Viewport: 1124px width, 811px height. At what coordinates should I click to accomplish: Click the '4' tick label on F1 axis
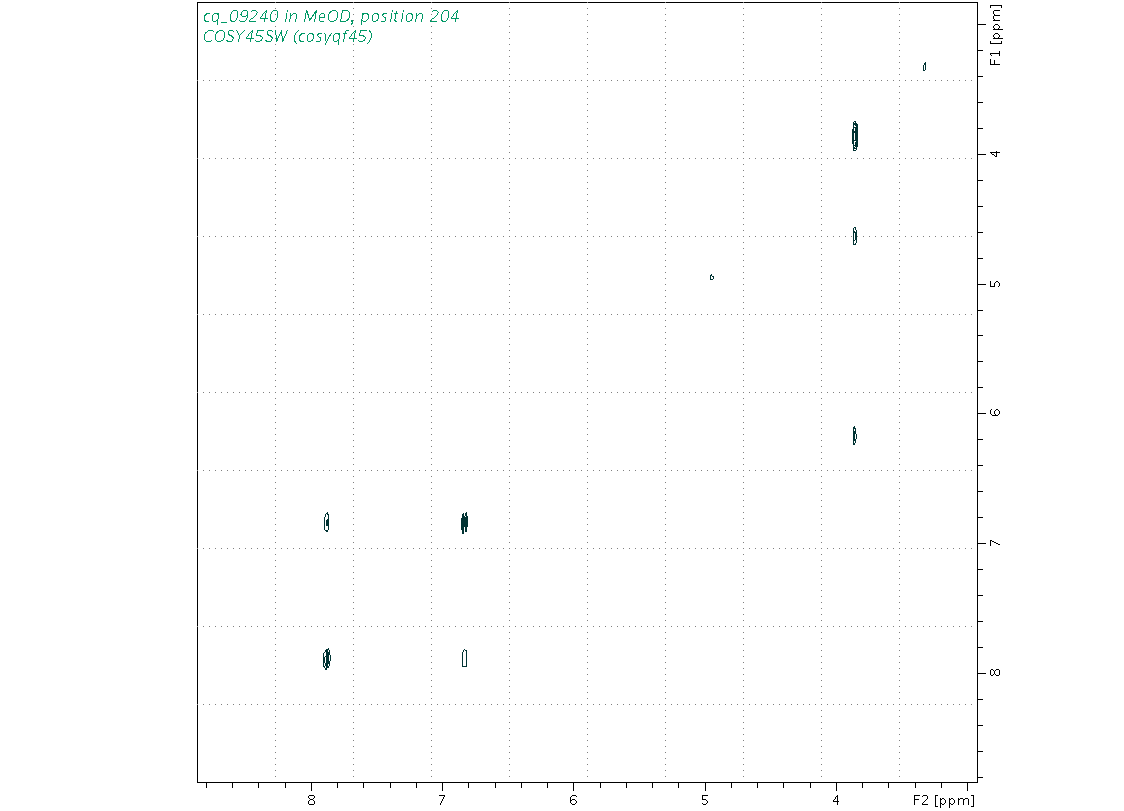tap(995, 154)
